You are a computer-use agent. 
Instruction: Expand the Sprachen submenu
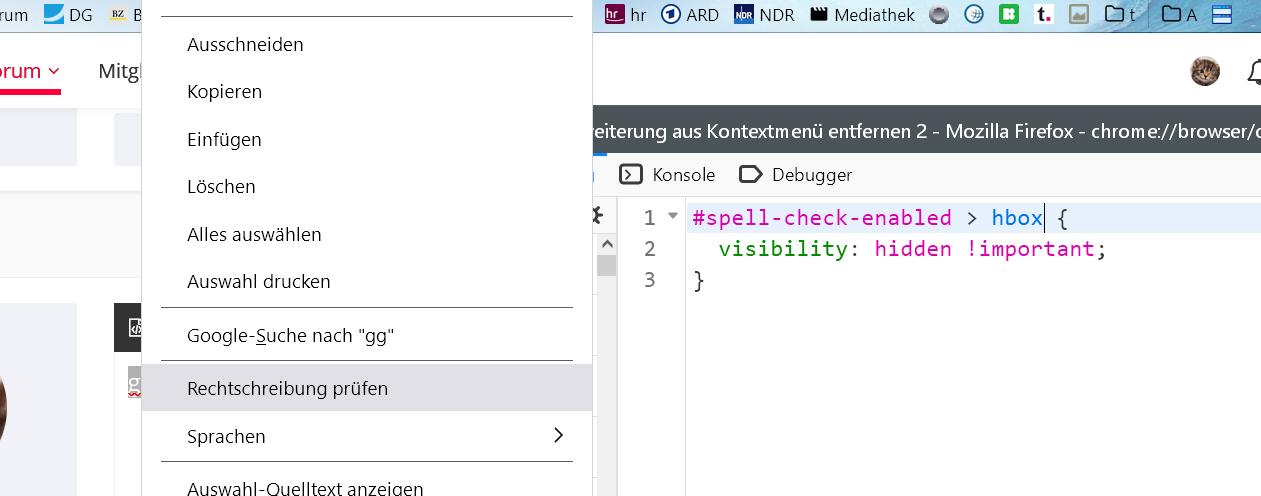point(366,436)
